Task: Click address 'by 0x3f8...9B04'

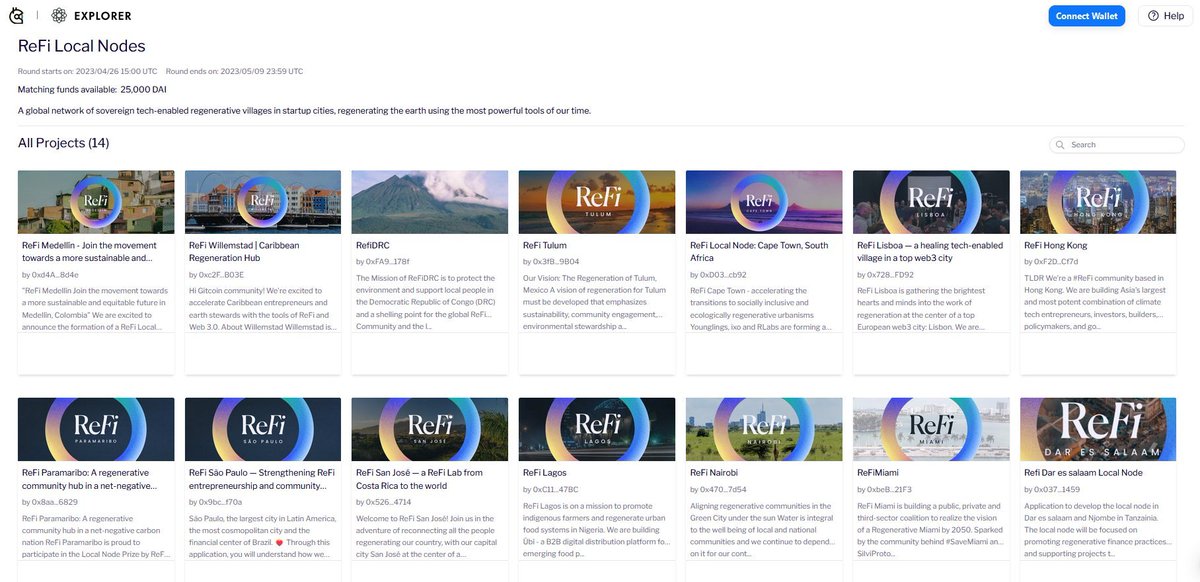Action: [551, 261]
